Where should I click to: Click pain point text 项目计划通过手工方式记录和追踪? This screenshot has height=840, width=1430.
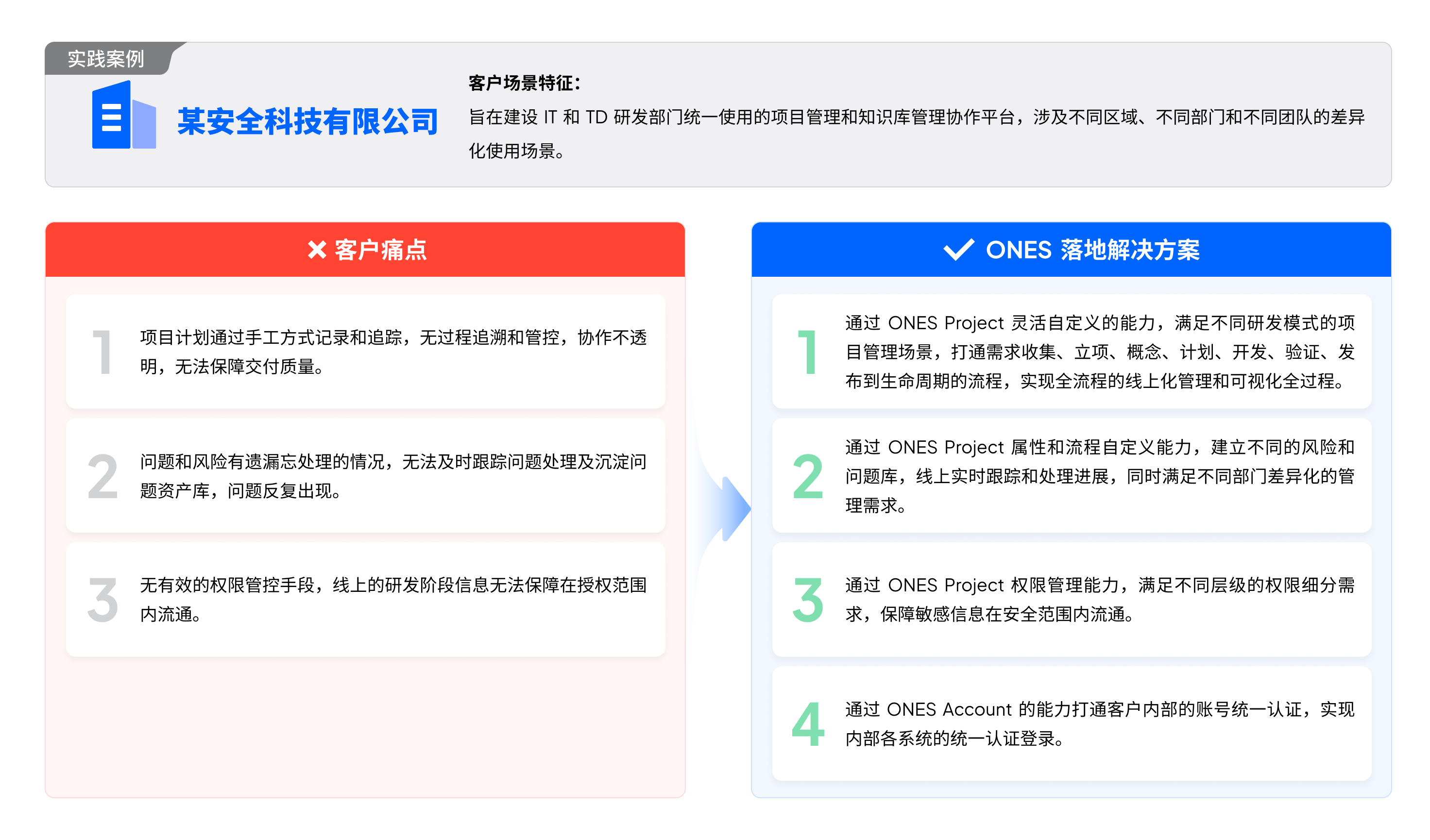[x=393, y=352]
